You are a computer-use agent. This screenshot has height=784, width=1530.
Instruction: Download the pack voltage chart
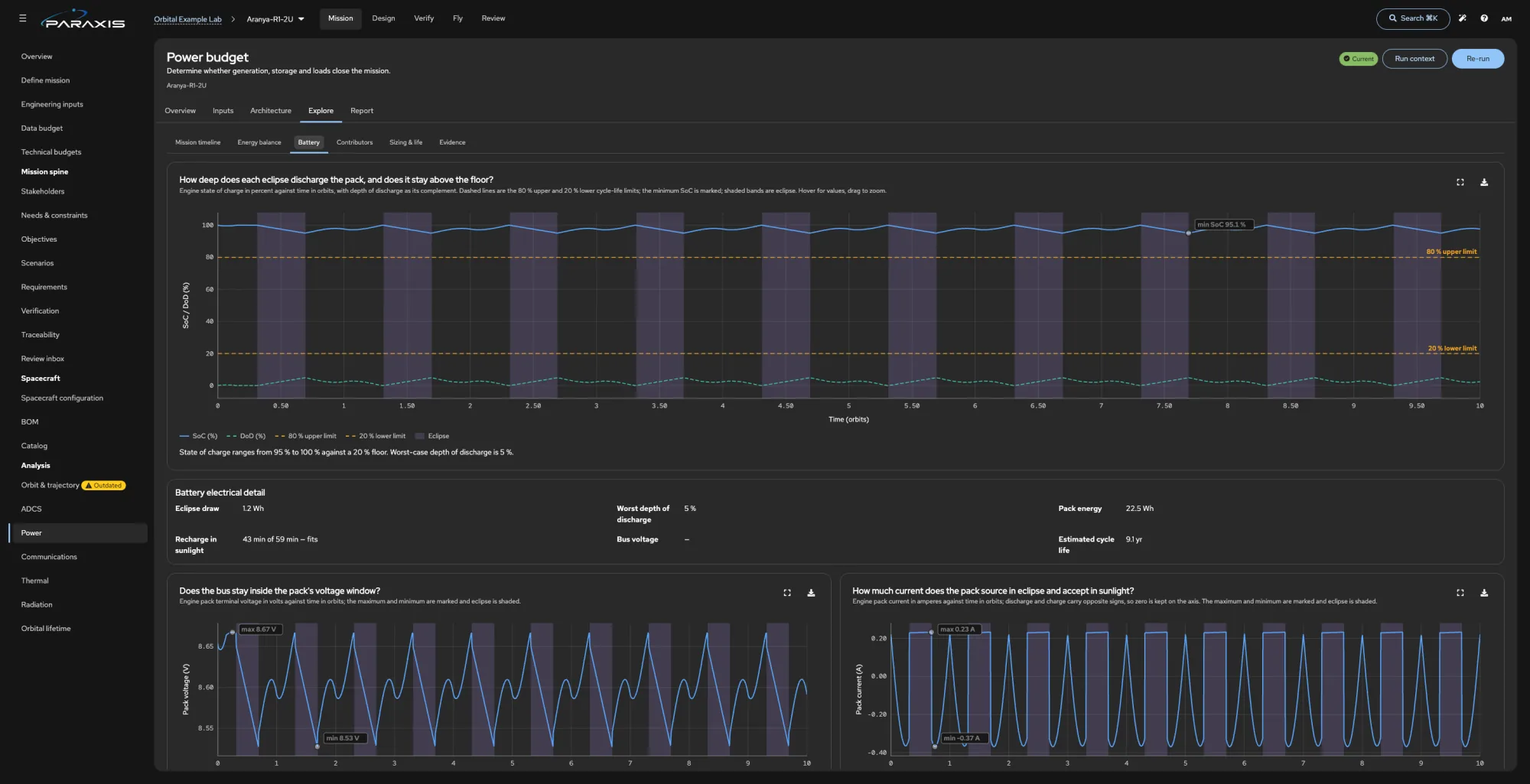pyautogui.click(x=811, y=593)
